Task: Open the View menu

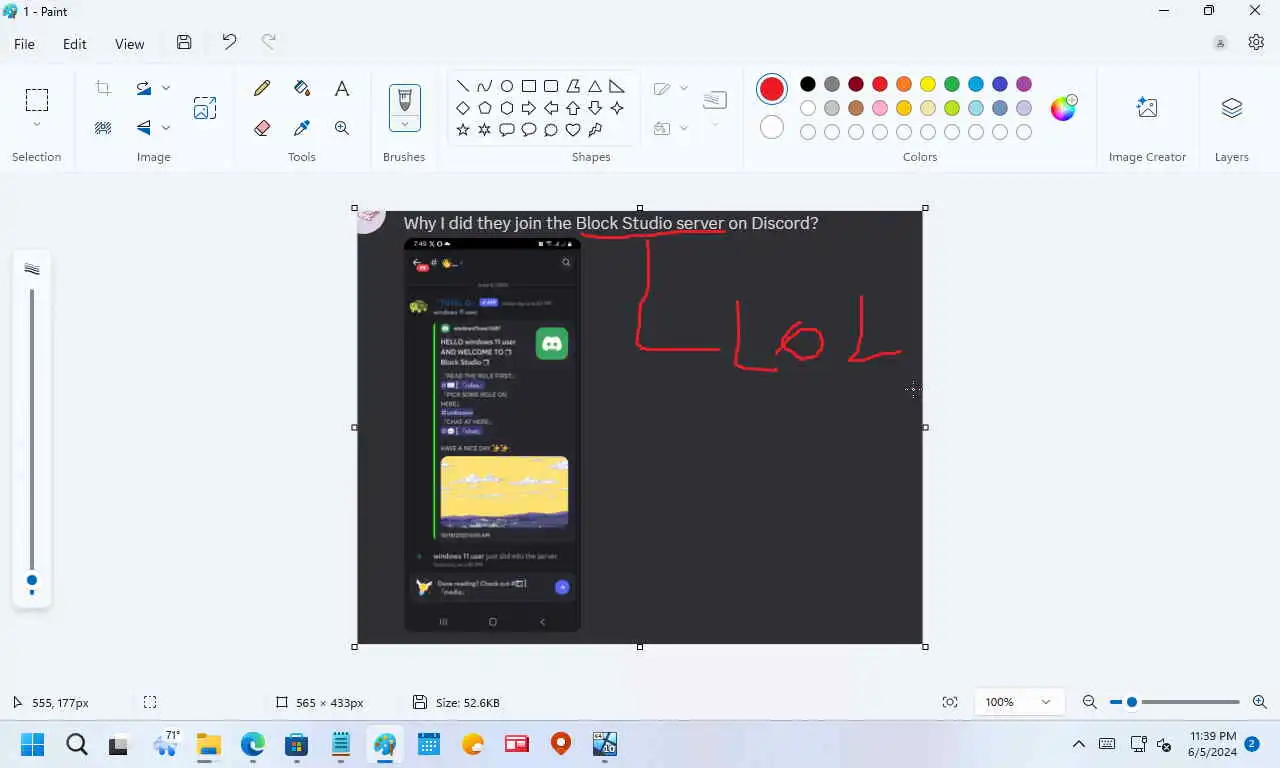Action: point(130,44)
